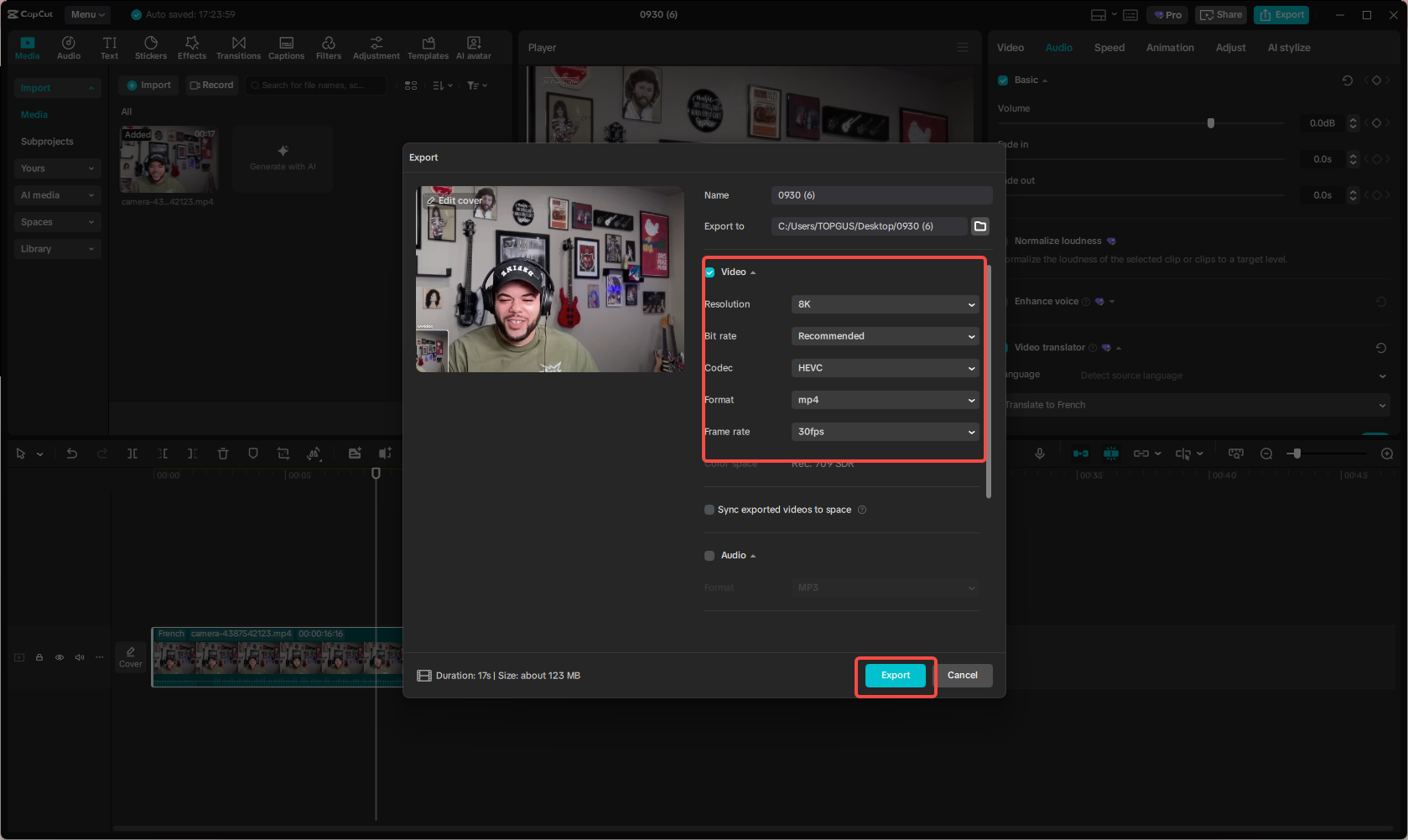
Task: Click Cancel to close the Export dialog
Action: pyautogui.click(x=963, y=675)
